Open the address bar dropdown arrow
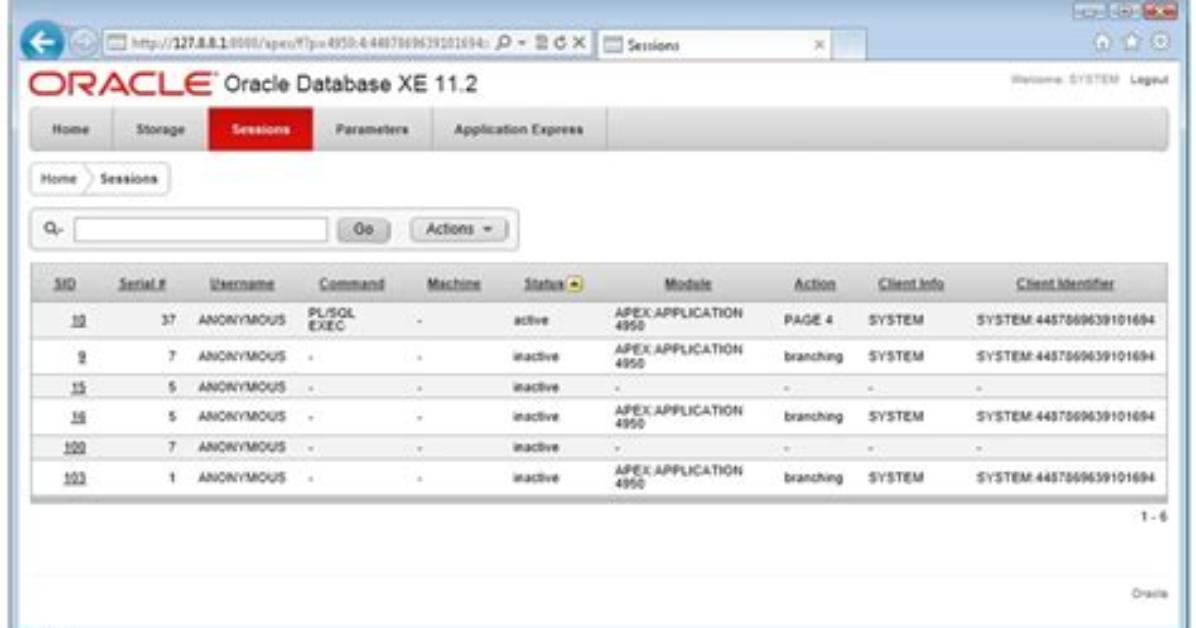The height and width of the screenshot is (628, 1196). coord(522,43)
